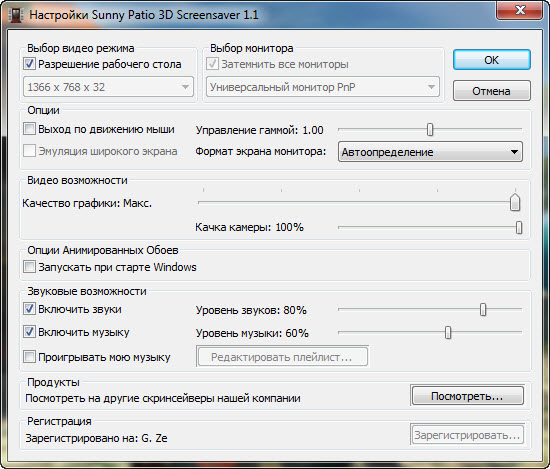Image resolution: width=550 pixels, height=469 pixels.
Task: Click the Качество графики slider thumb
Action: 515,202
